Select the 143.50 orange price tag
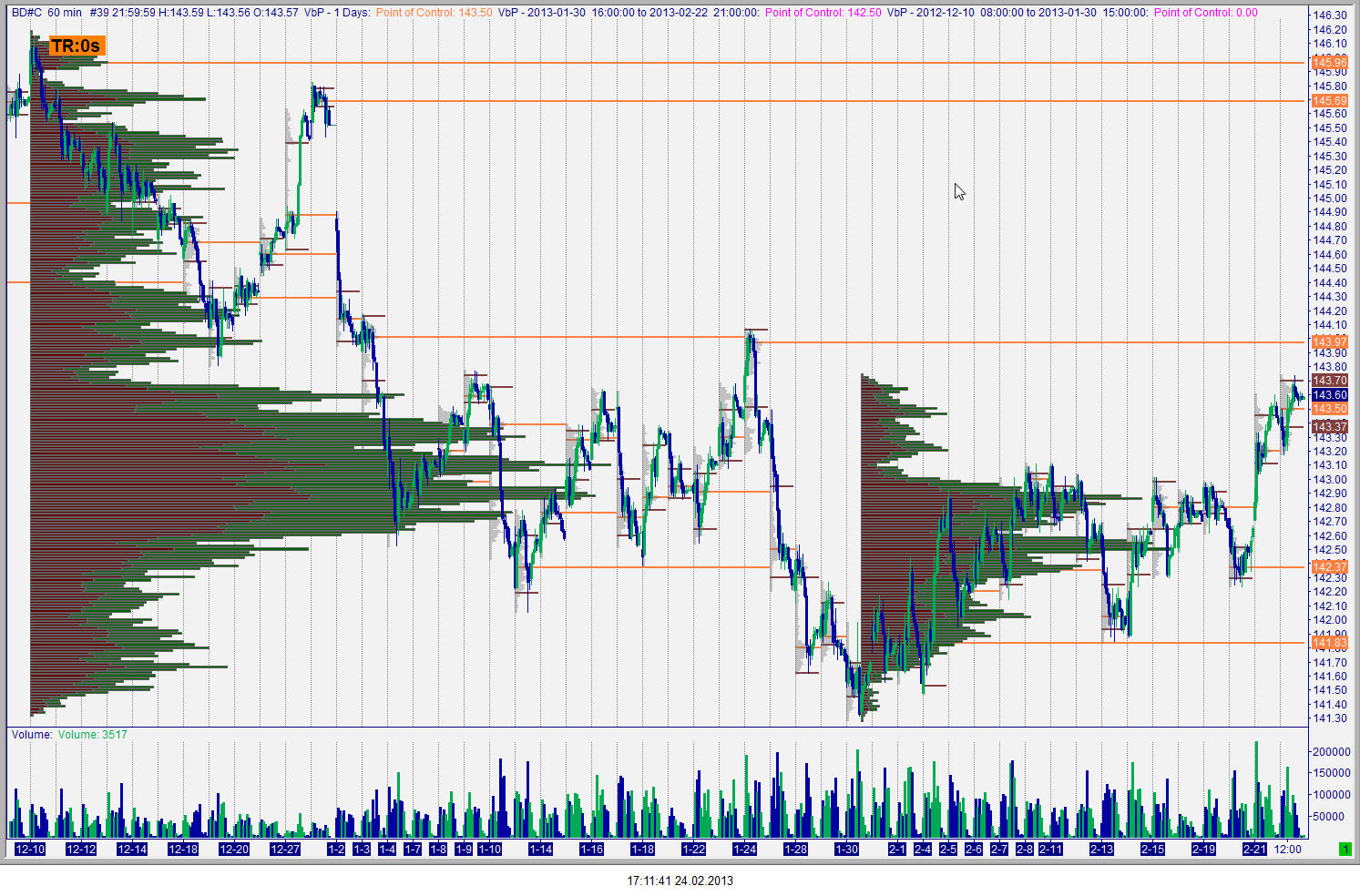Viewport: 1360px width, 896px height. pos(1330,409)
